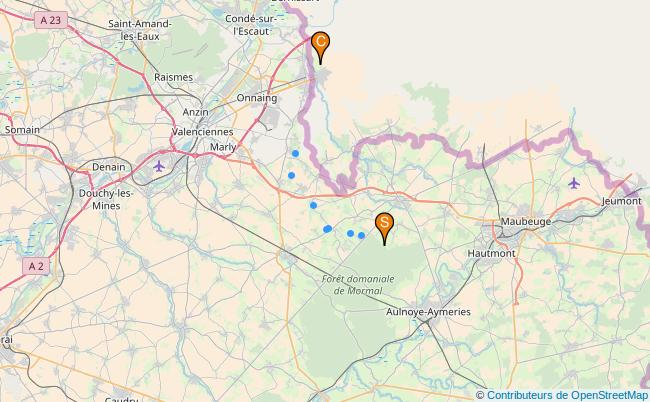Click the A 23 motorway badge

click(x=51, y=20)
